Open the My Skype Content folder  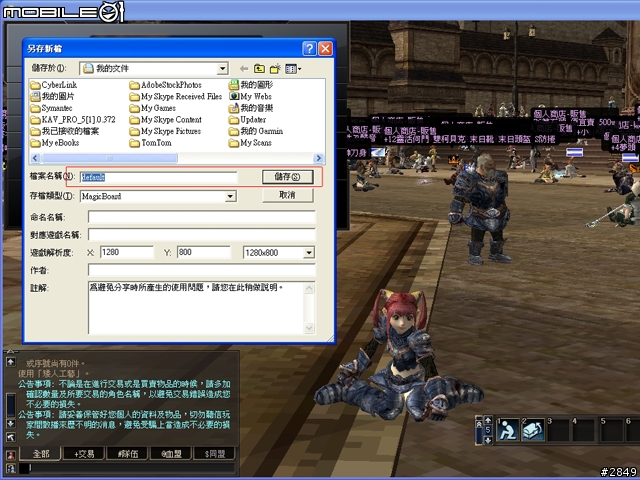click(166, 120)
